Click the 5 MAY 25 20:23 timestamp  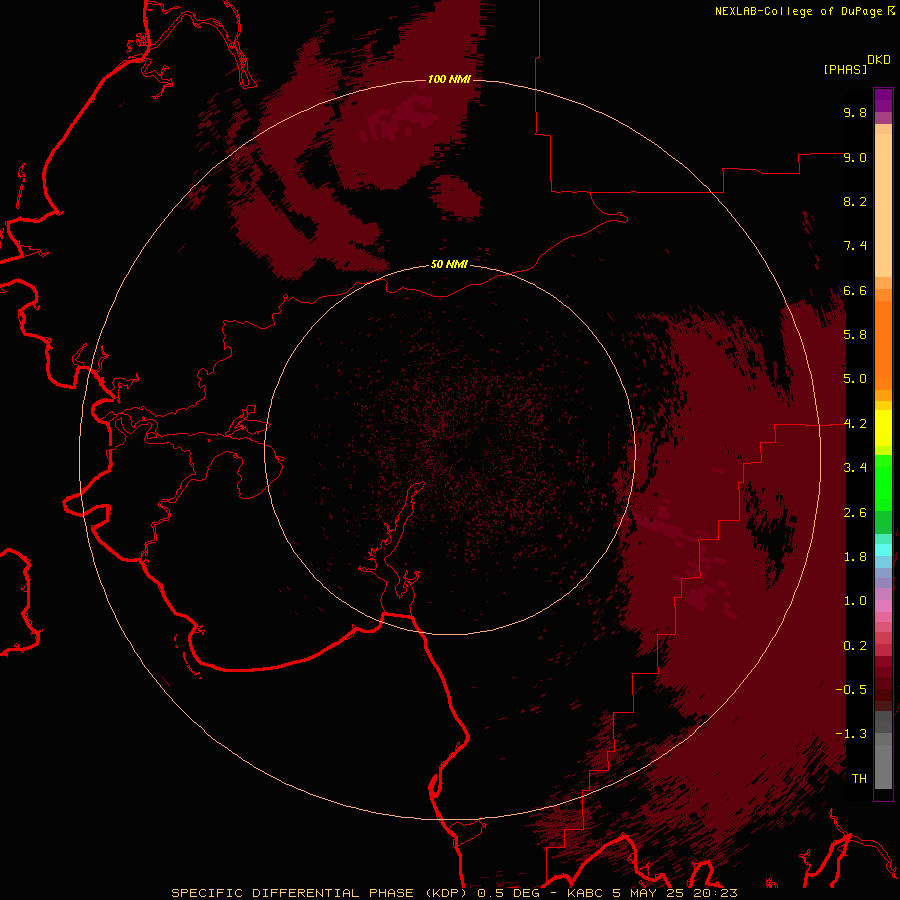[x=674, y=893]
